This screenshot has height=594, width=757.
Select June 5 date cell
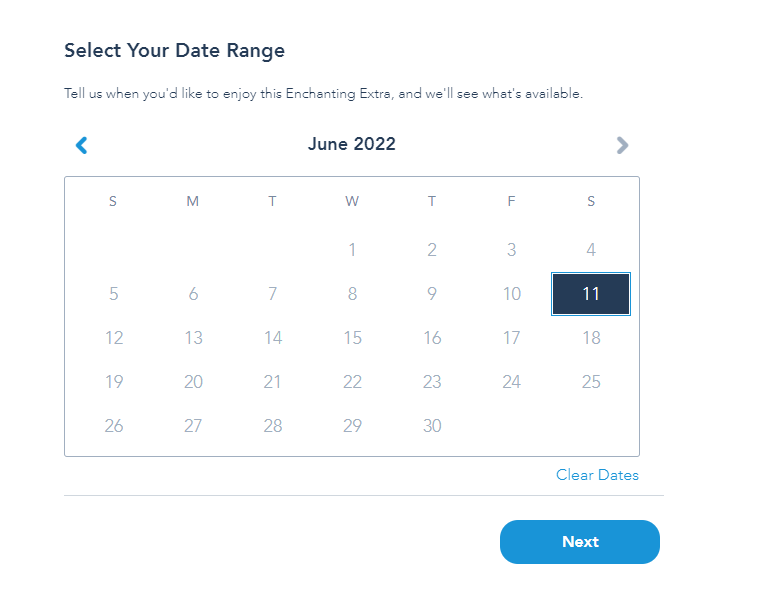tap(113, 294)
